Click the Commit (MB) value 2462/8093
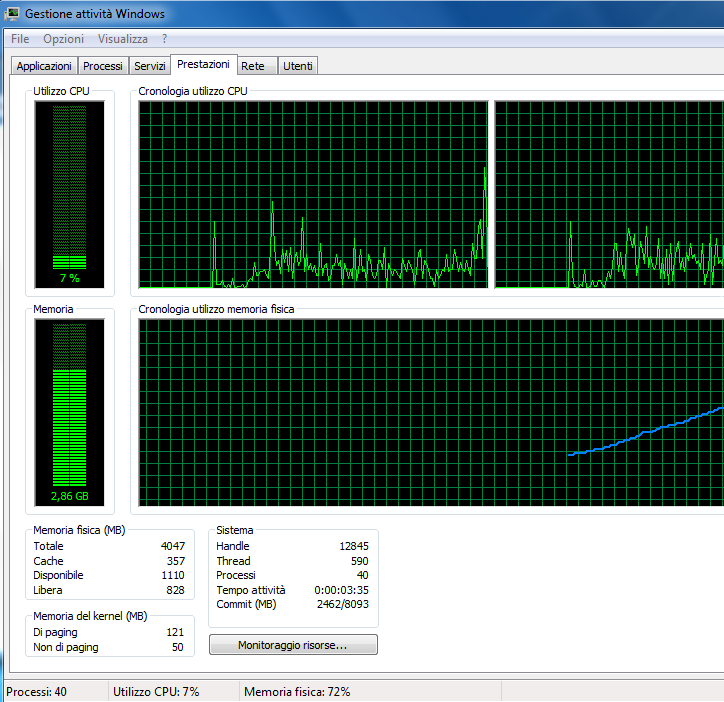This screenshot has height=702, width=724. coord(343,604)
